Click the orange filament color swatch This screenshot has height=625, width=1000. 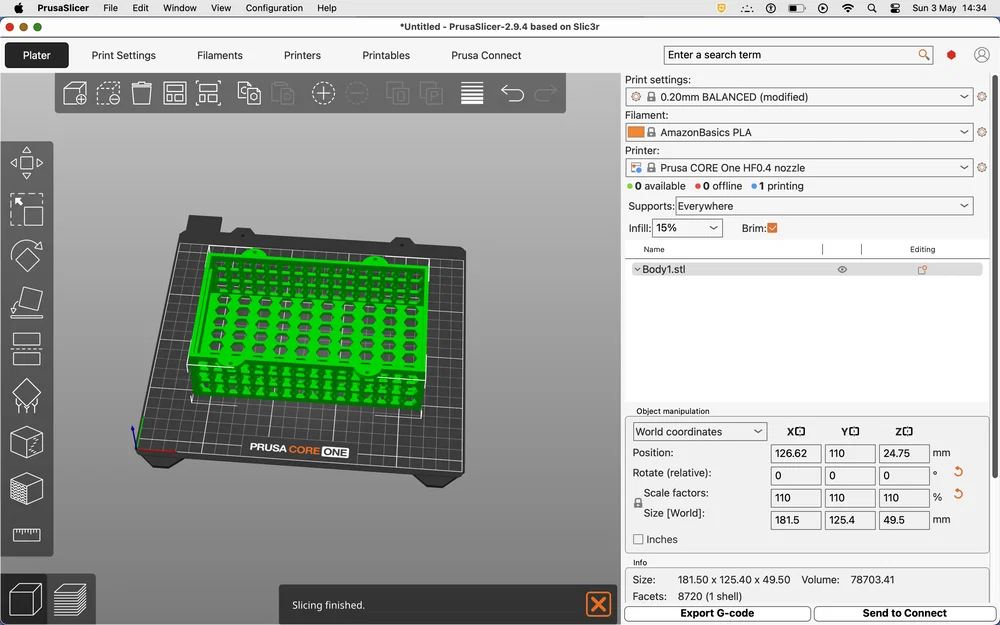[636, 132]
